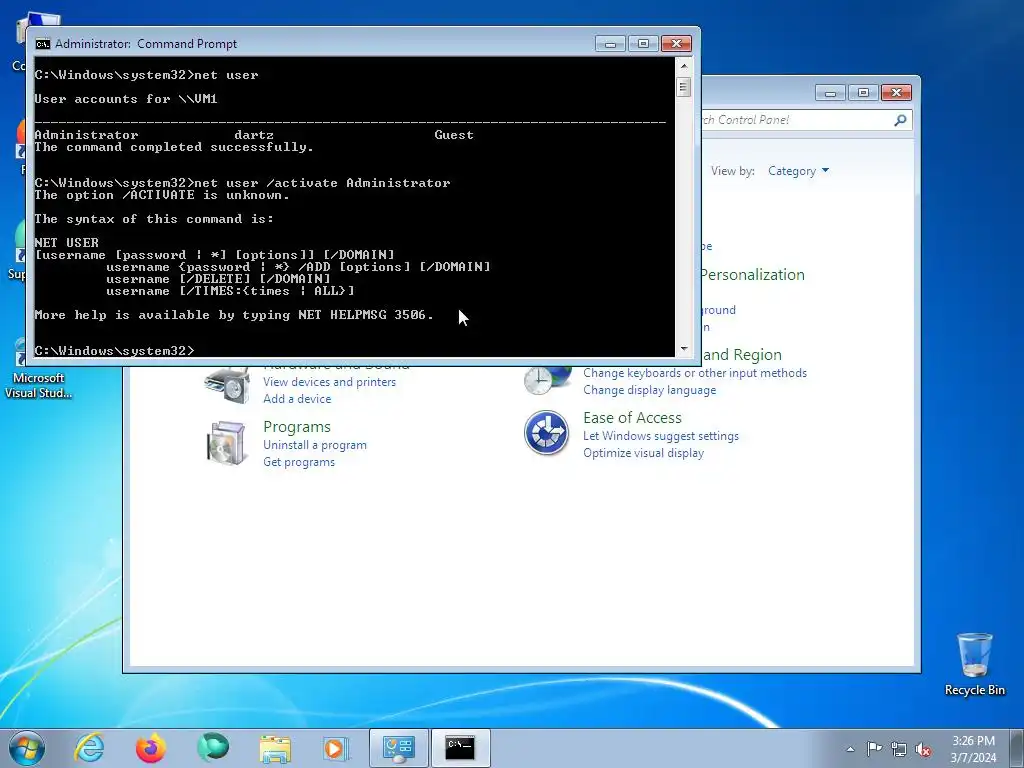The width and height of the screenshot is (1024, 768).
Task: Open the green globe browser taskbar icon
Action: click(x=213, y=748)
